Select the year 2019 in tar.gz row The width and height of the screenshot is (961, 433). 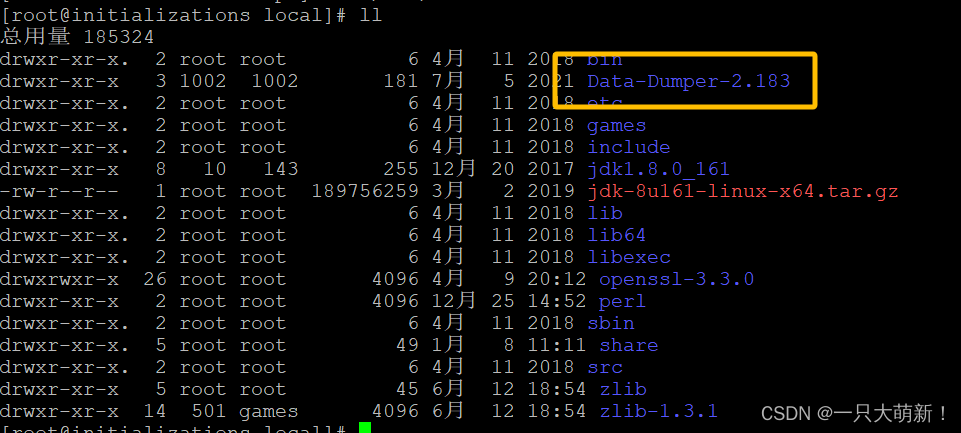click(551, 191)
